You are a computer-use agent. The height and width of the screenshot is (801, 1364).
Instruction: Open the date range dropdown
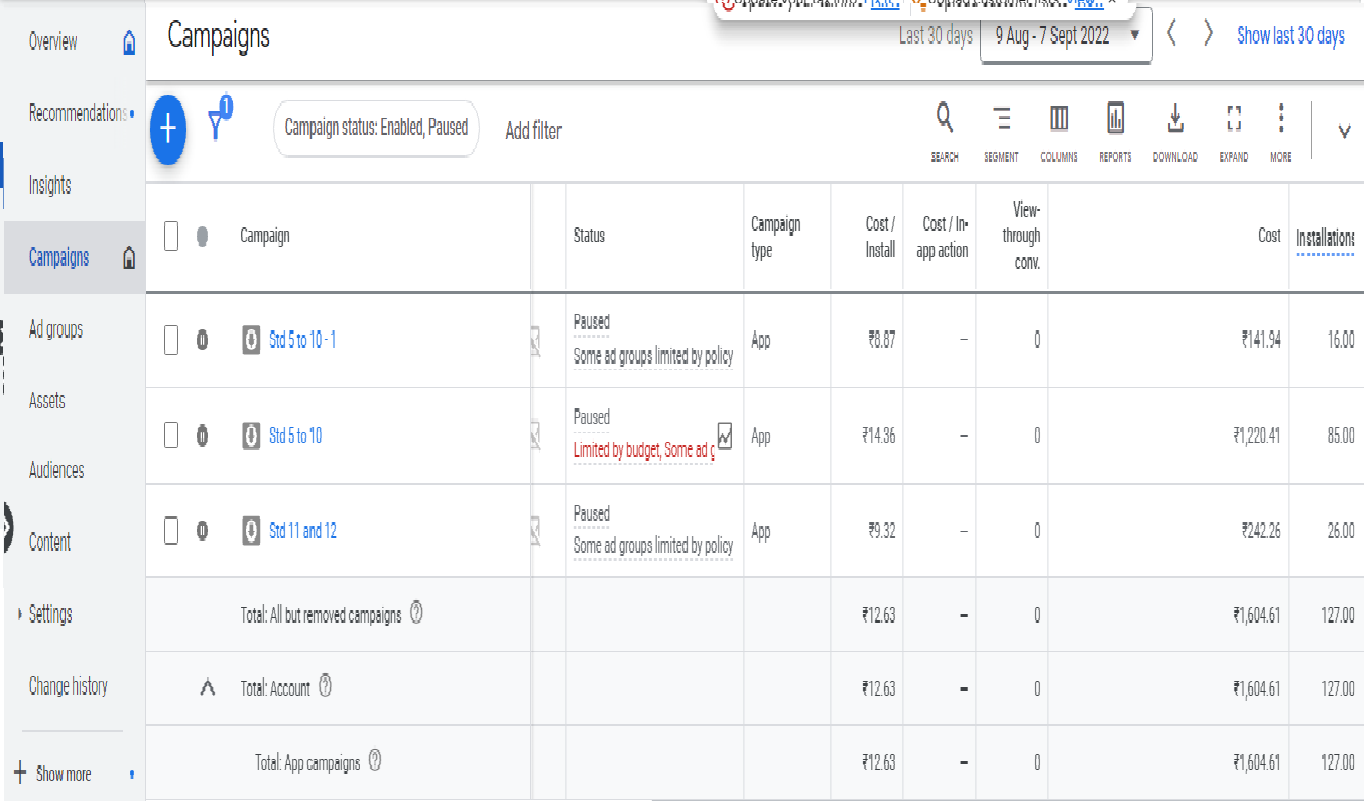click(x=1065, y=36)
